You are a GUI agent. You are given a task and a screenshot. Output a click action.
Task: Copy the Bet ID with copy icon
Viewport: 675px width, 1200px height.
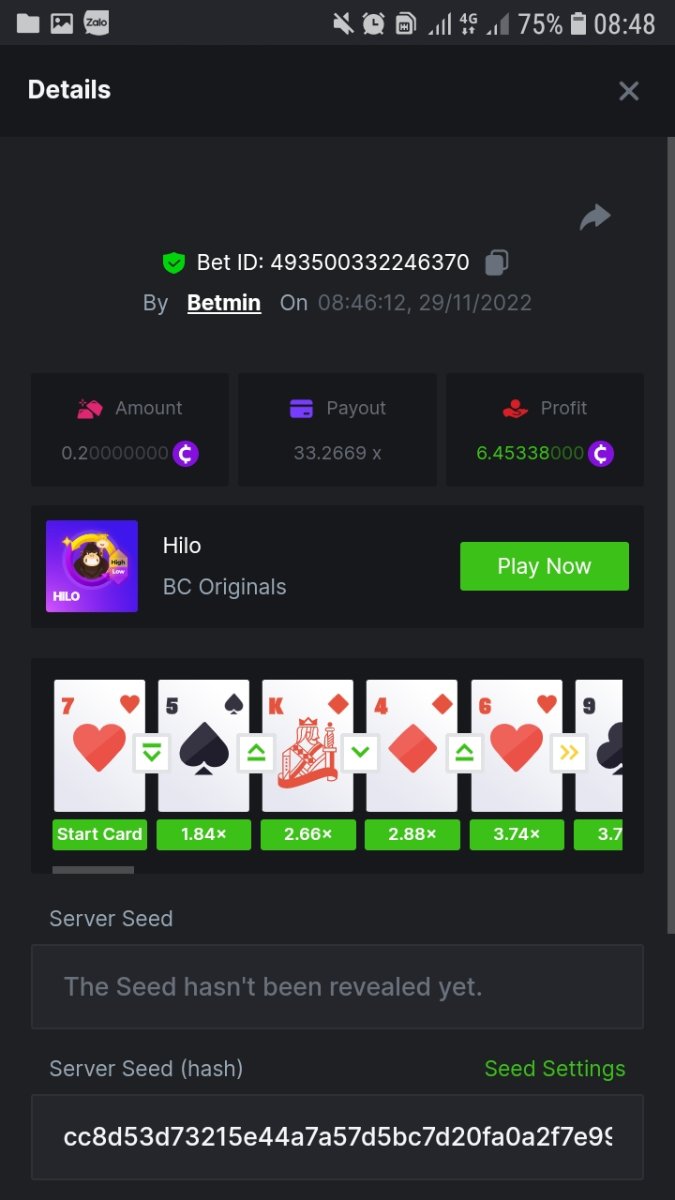[x=497, y=263]
